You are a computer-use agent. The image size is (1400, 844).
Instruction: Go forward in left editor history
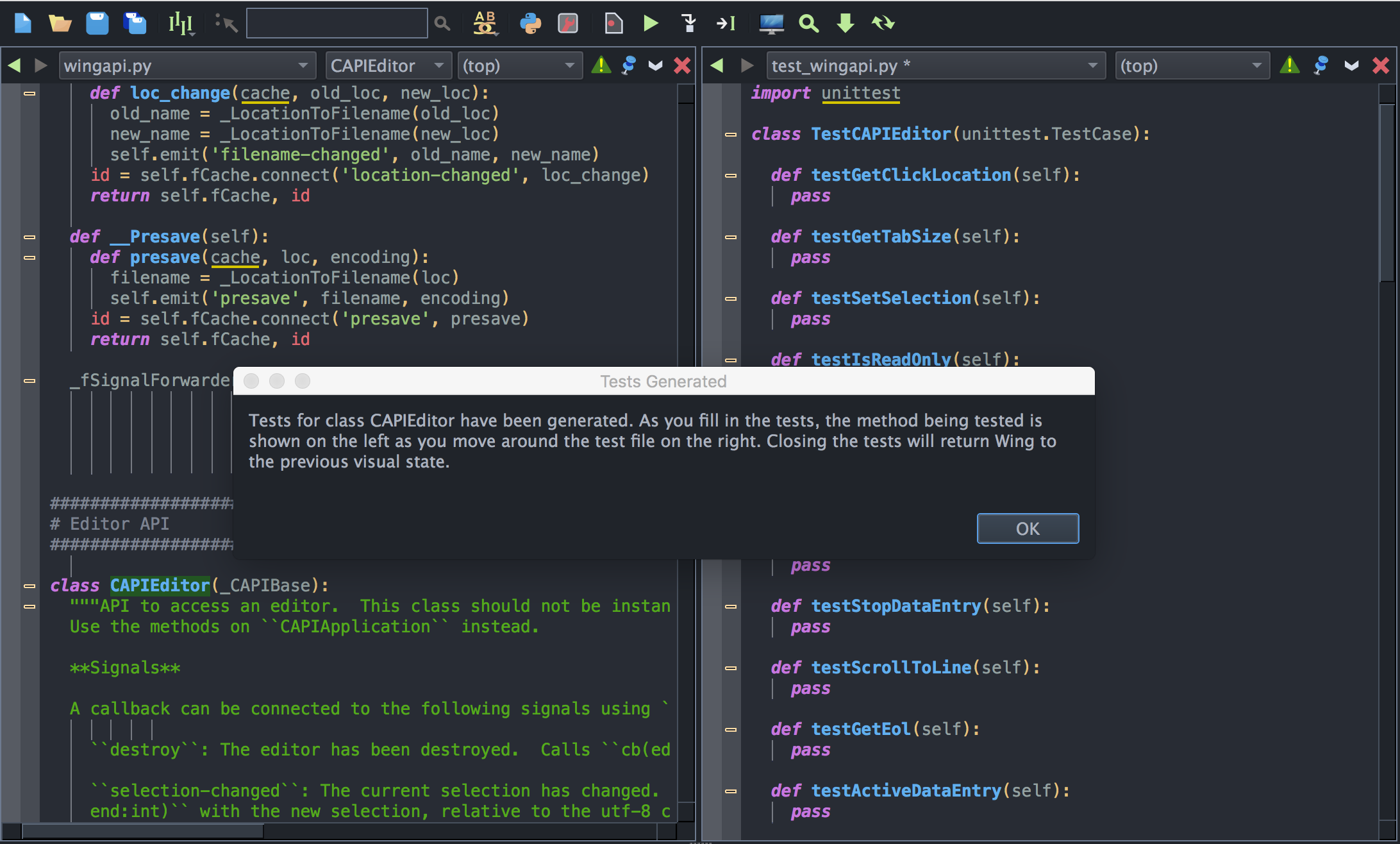[x=40, y=65]
